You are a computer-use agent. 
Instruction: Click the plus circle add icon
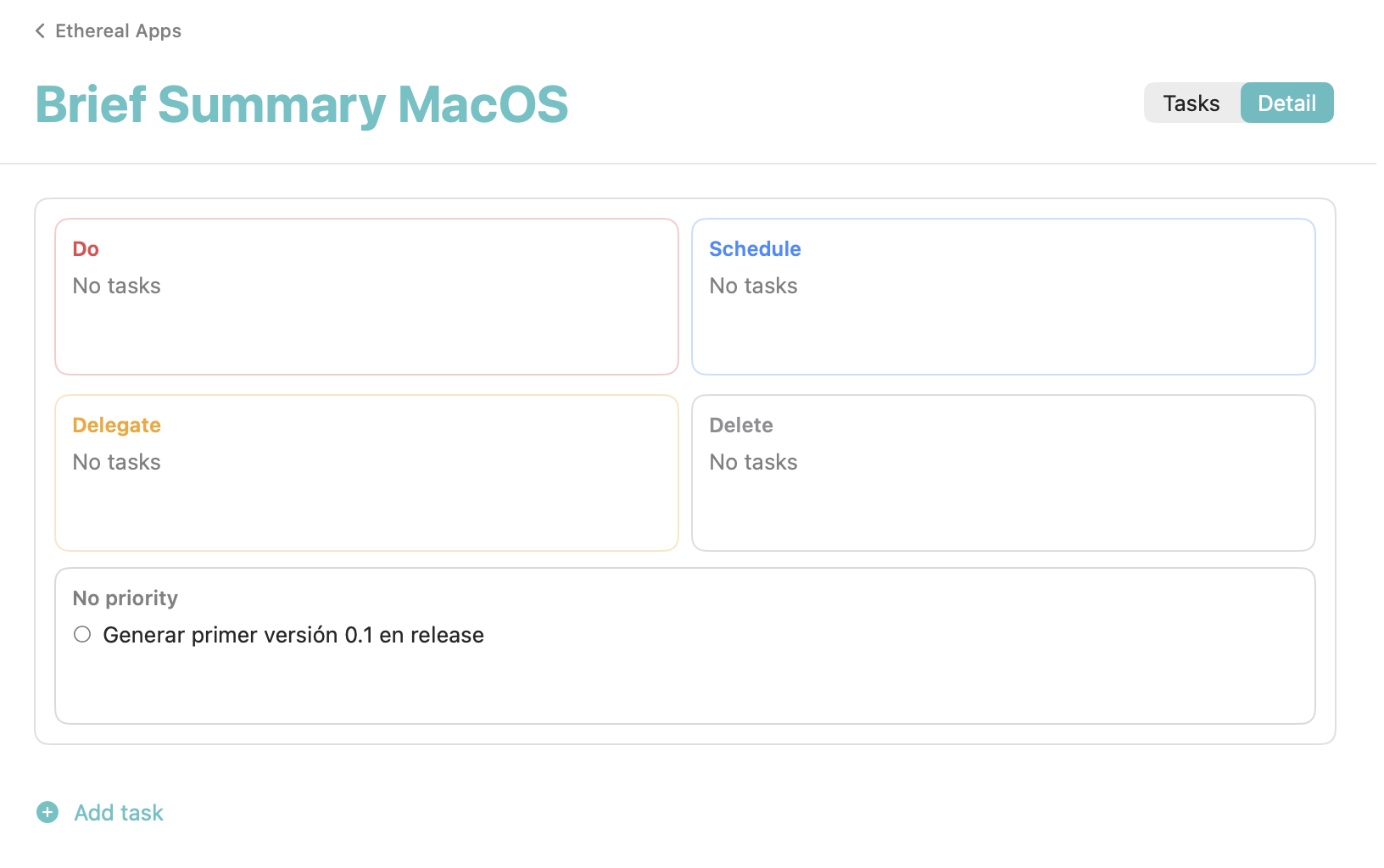[x=47, y=812]
